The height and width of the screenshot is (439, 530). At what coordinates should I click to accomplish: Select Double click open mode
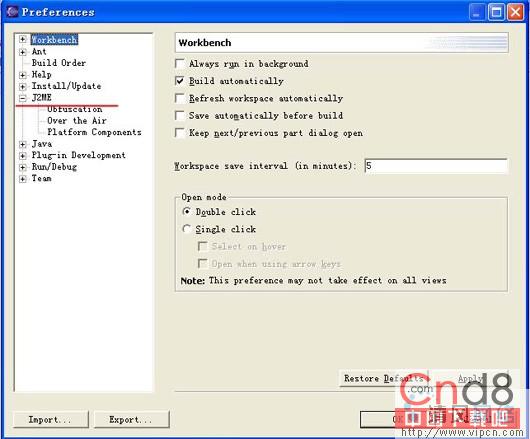[187, 212]
